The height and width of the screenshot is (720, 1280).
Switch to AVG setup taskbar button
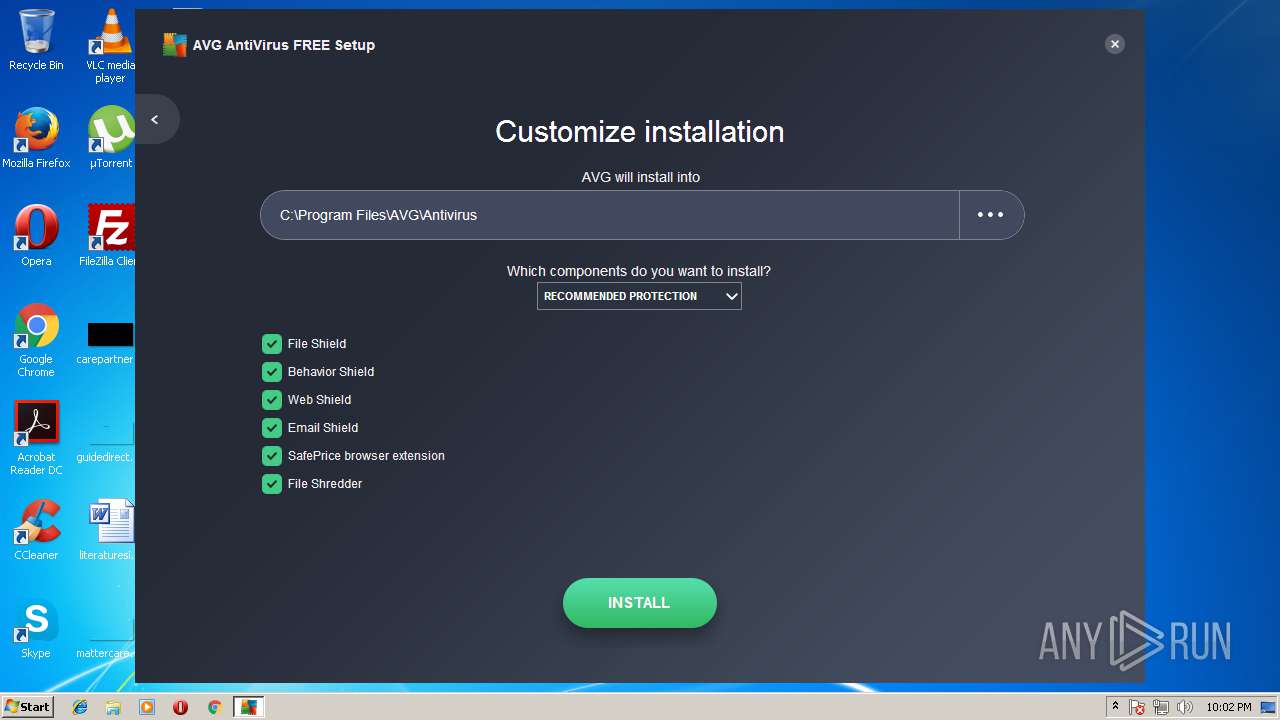[248, 707]
